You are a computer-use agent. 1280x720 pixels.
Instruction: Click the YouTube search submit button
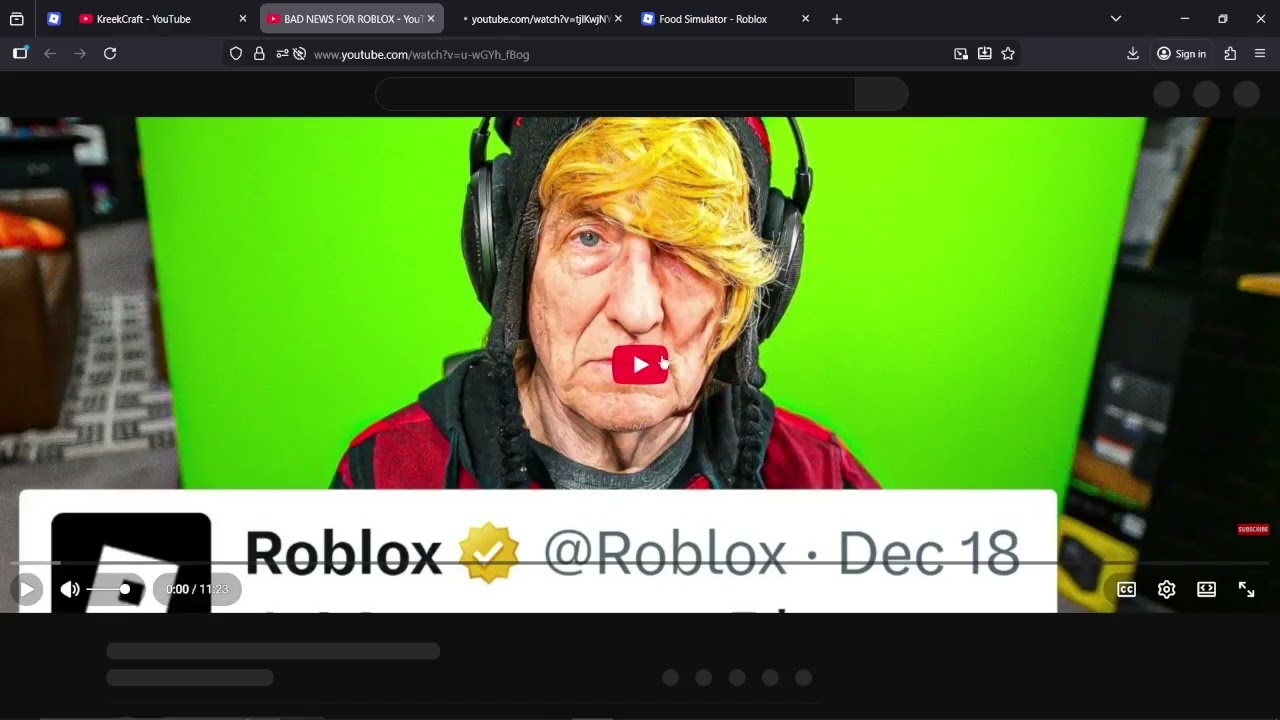[882, 94]
